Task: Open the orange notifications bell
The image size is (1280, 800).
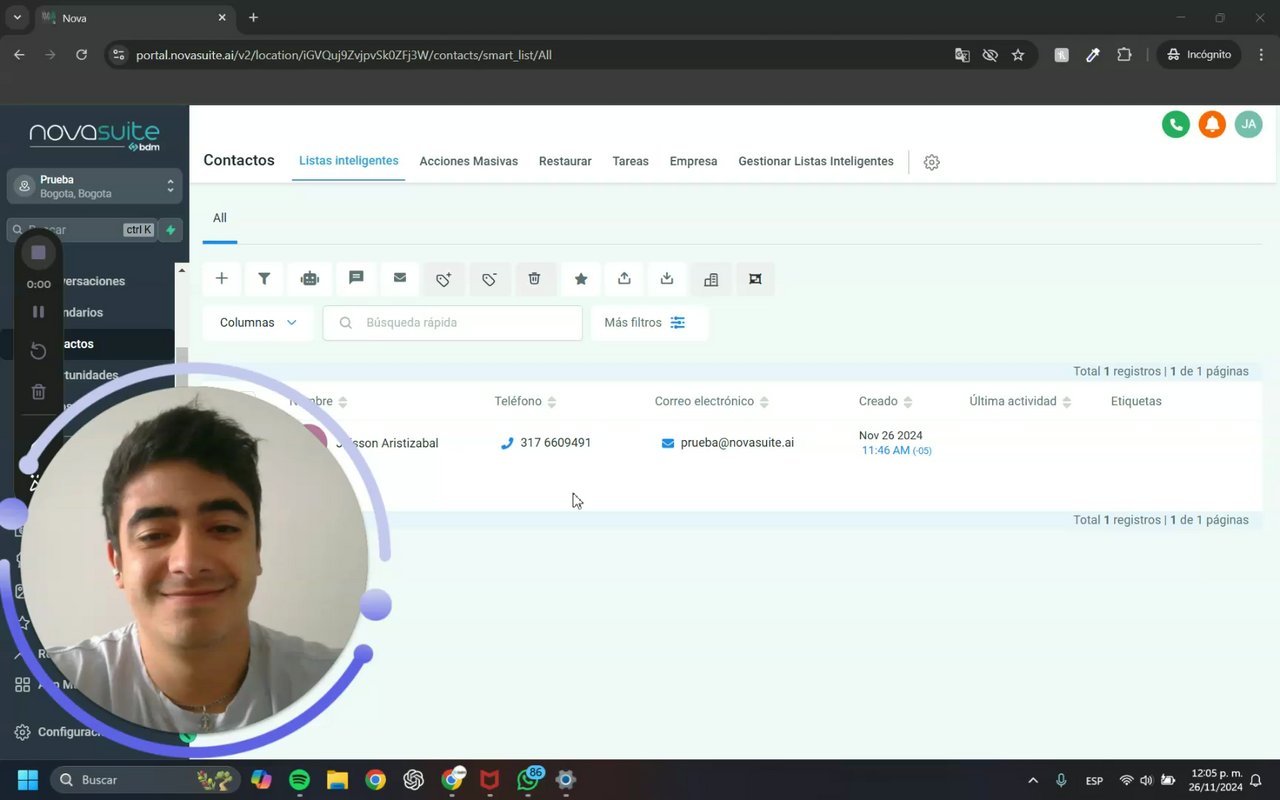Action: point(1212,124)
